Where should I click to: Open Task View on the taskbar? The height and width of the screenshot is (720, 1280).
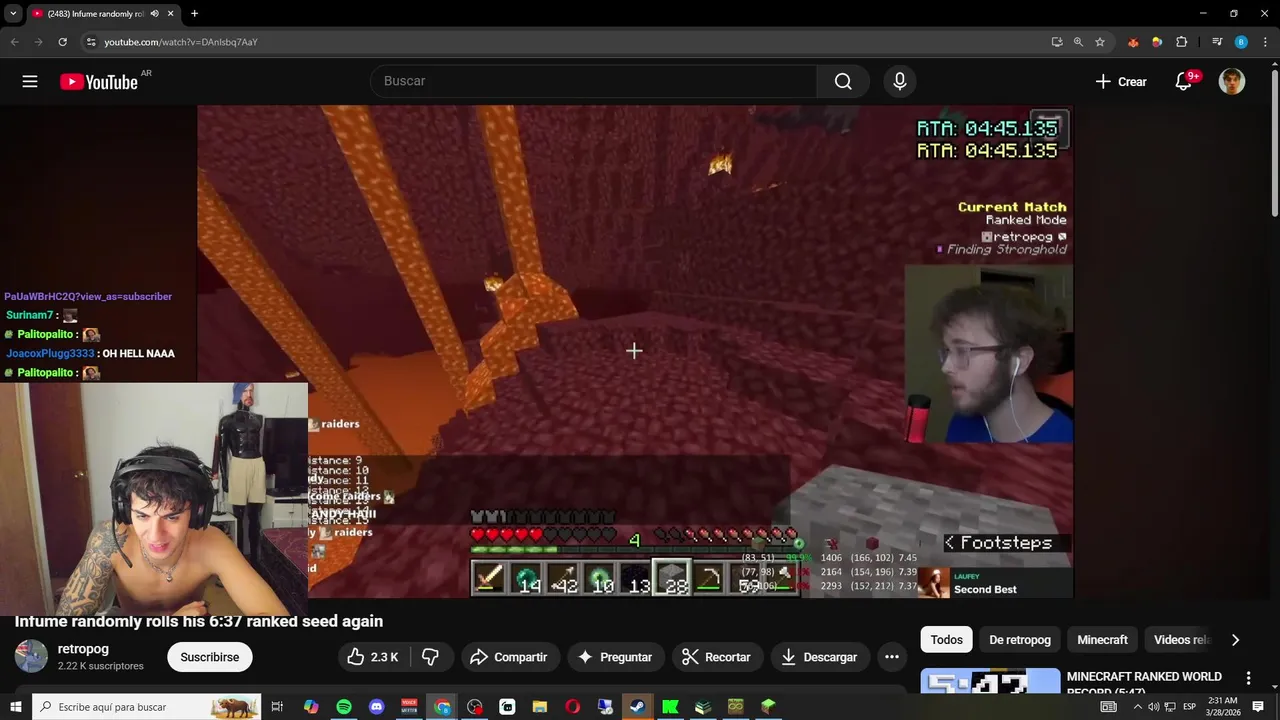click(x=278, y=707)
